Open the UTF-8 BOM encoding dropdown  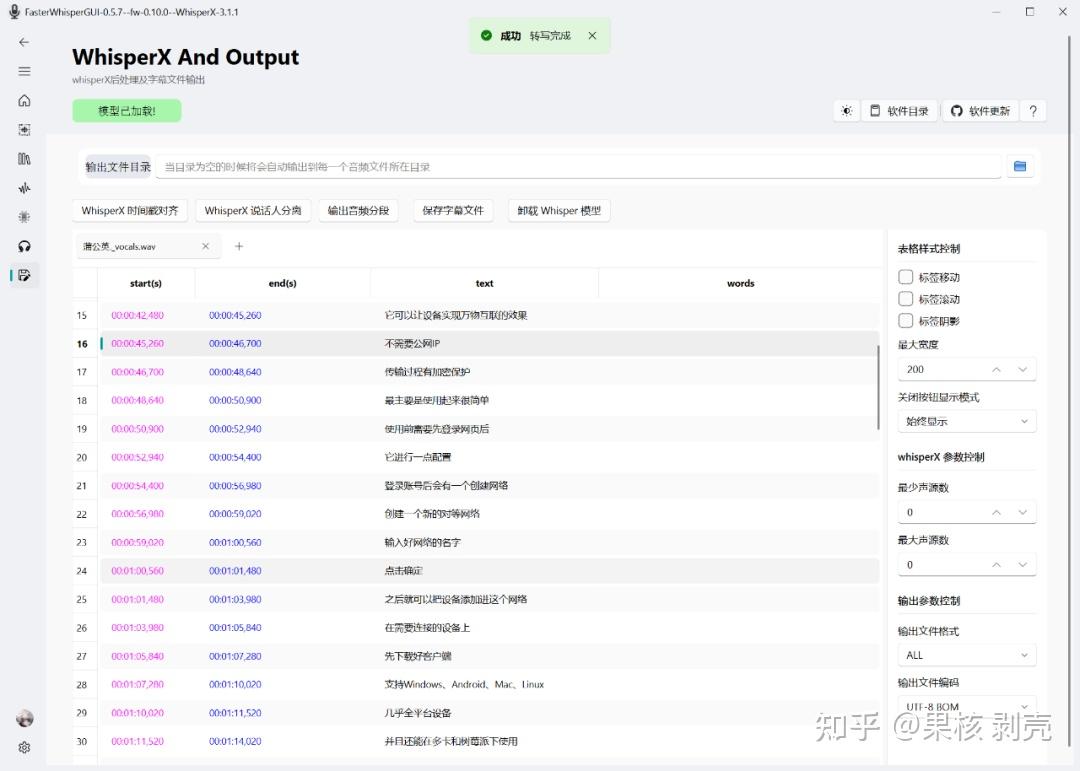point(966,706)
